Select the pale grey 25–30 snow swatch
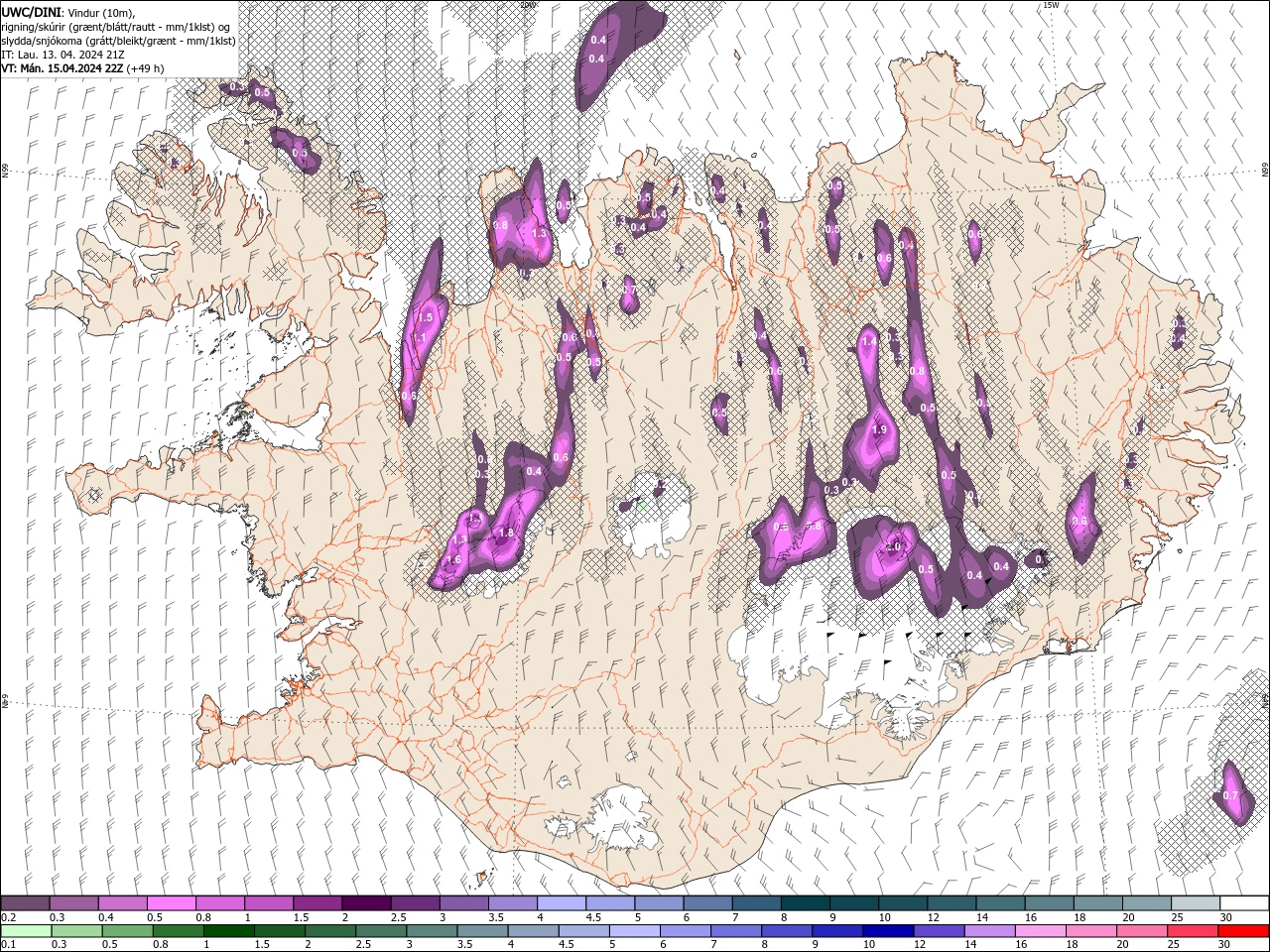Viewport: 1270px width, 952px height. pyautogui.click(x=1197, y=903)
